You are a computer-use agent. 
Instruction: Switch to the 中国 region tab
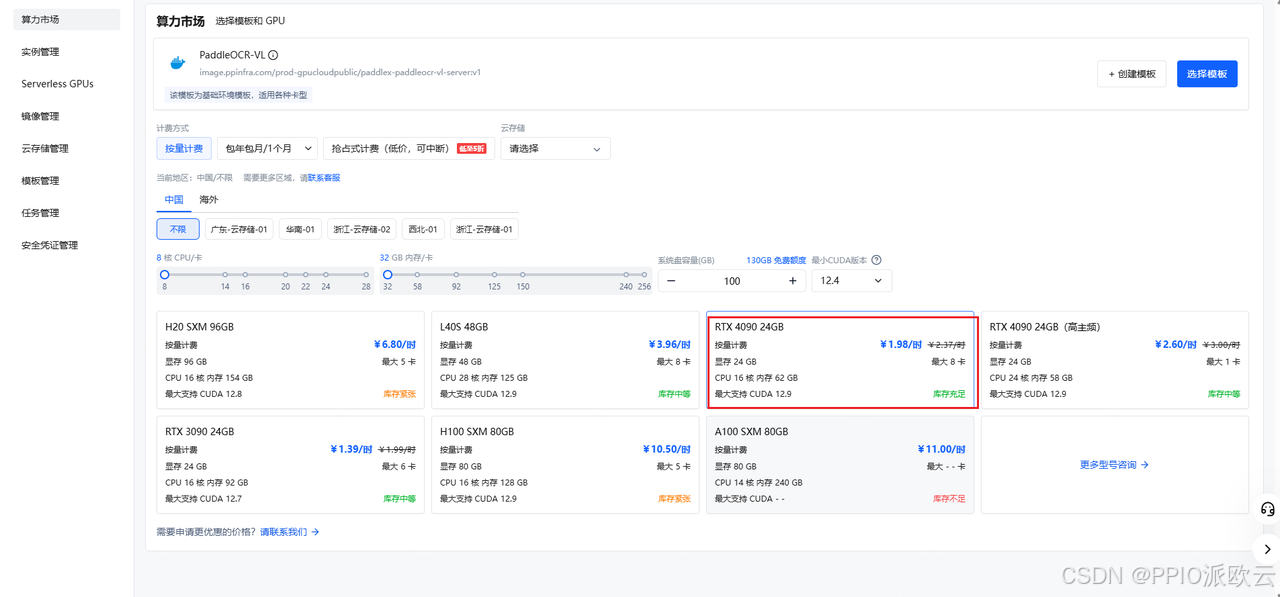click(174, 200)
